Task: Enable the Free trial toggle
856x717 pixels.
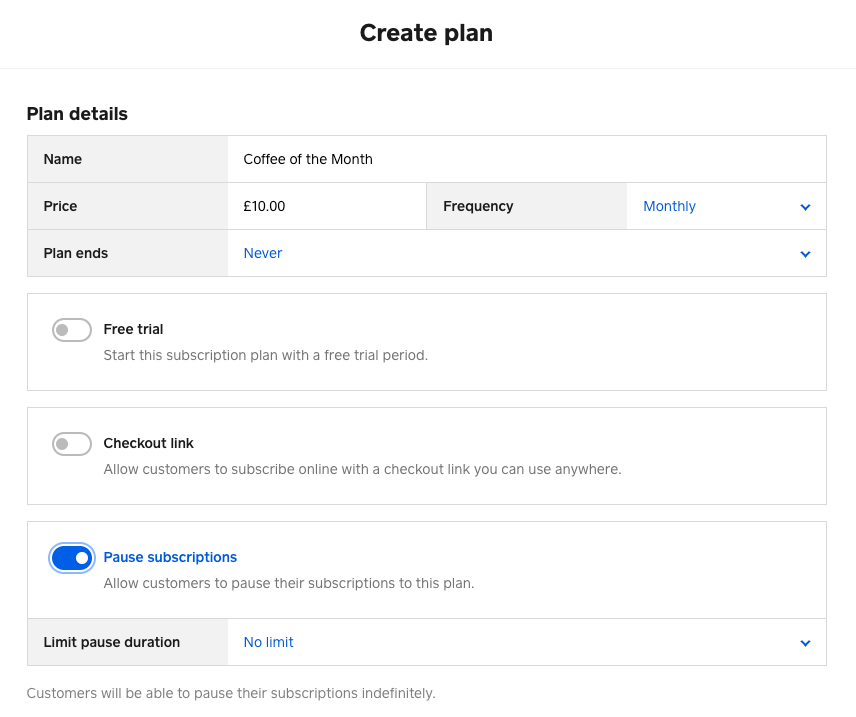Action: tap(72, 330)
